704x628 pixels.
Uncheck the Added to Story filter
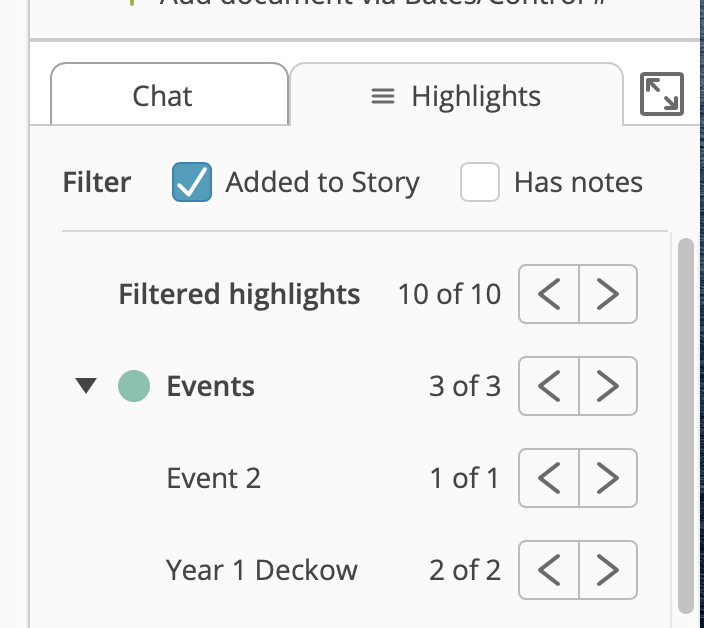pos(192,182)
